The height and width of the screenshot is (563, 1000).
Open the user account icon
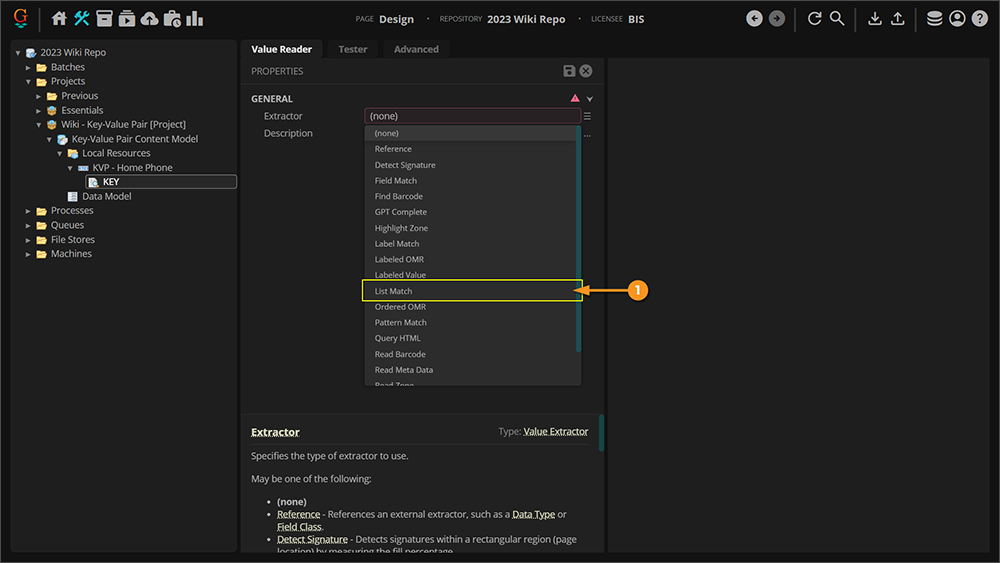(957, 18)
